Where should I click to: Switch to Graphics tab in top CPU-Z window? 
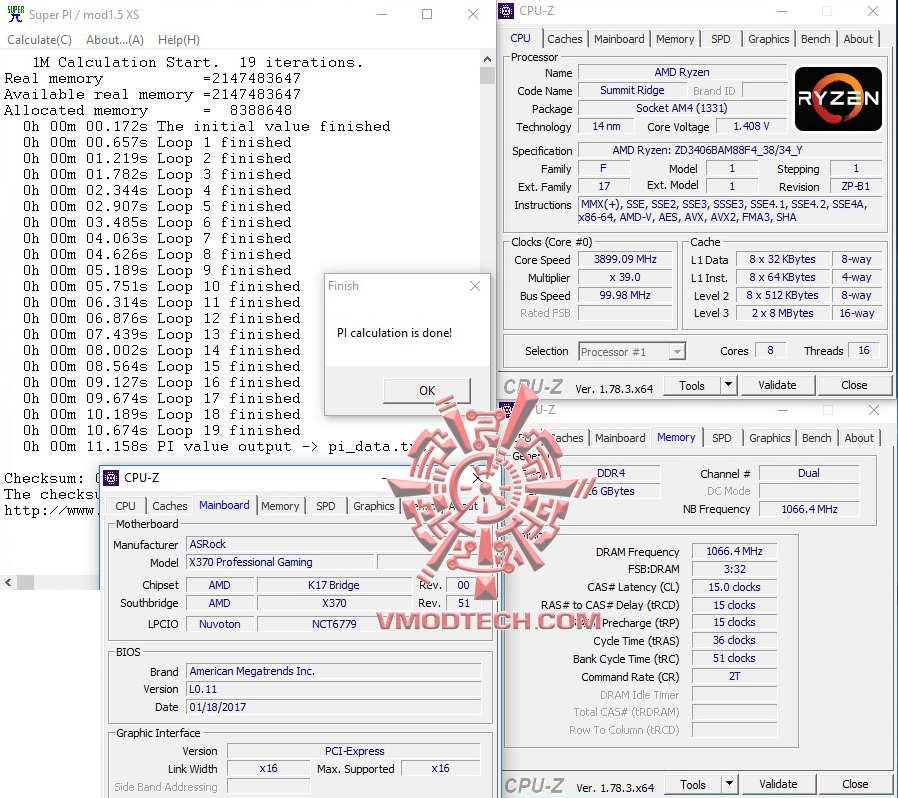[x=768, y=39]
